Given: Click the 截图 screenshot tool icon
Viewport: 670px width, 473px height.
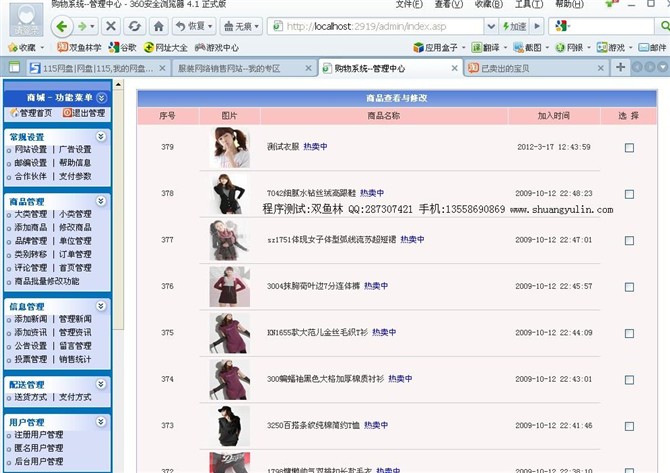Looking at the screenshot, I should point(528,47).
